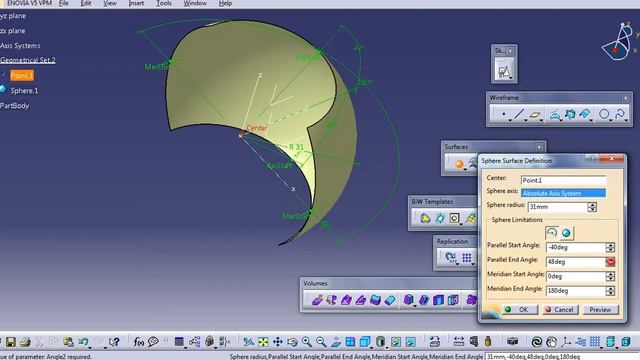Open the Window menu
This screenshot has height=360, width=640.
point(195,3)
